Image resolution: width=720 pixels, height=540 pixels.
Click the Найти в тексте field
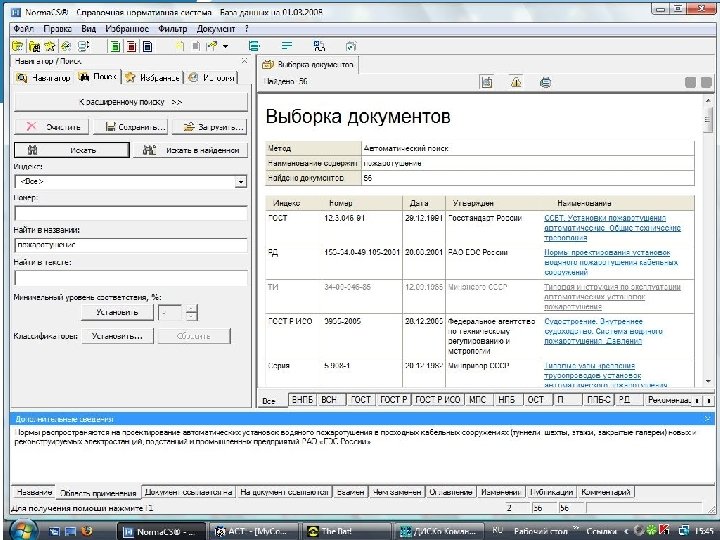pyautogui.click(x=131, y=278)
